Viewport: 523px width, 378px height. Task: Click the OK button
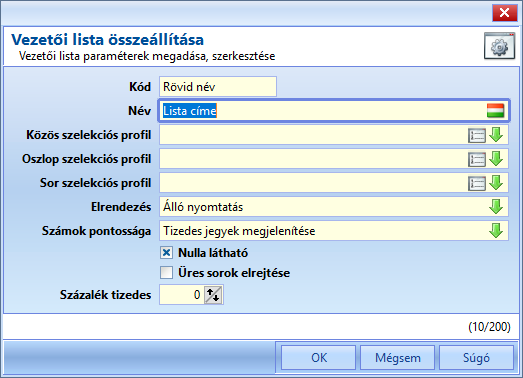click(319, 358)
